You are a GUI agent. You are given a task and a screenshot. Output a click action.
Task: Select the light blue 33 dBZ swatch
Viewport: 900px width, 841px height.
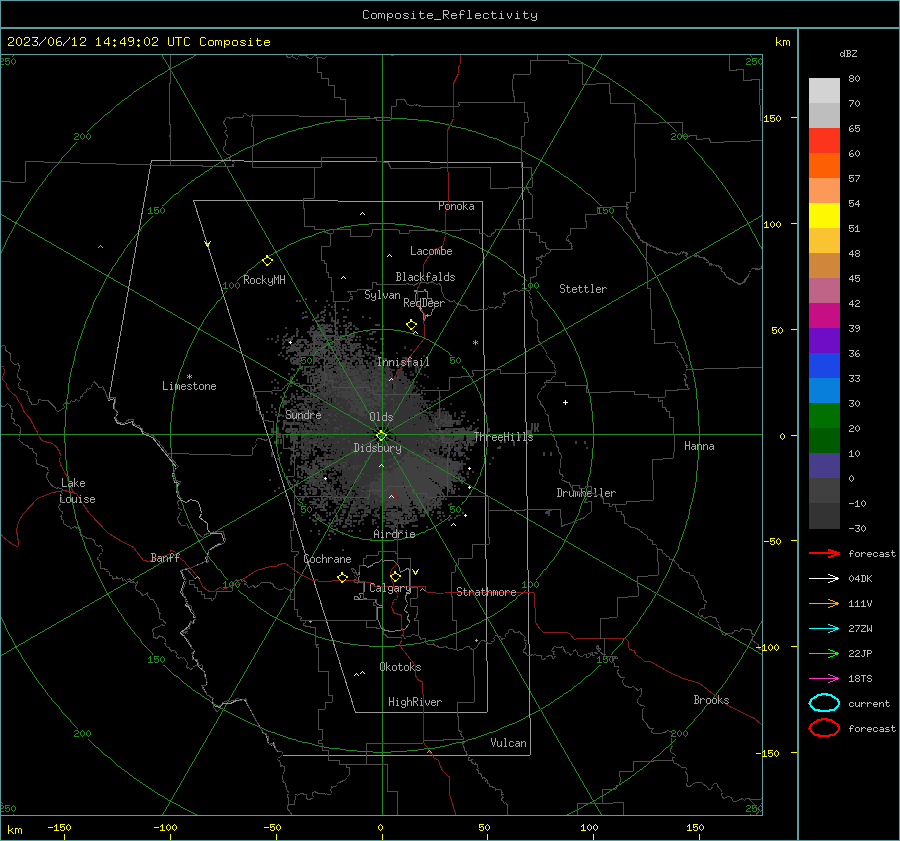pyautogui.click(x=824, y=391)
